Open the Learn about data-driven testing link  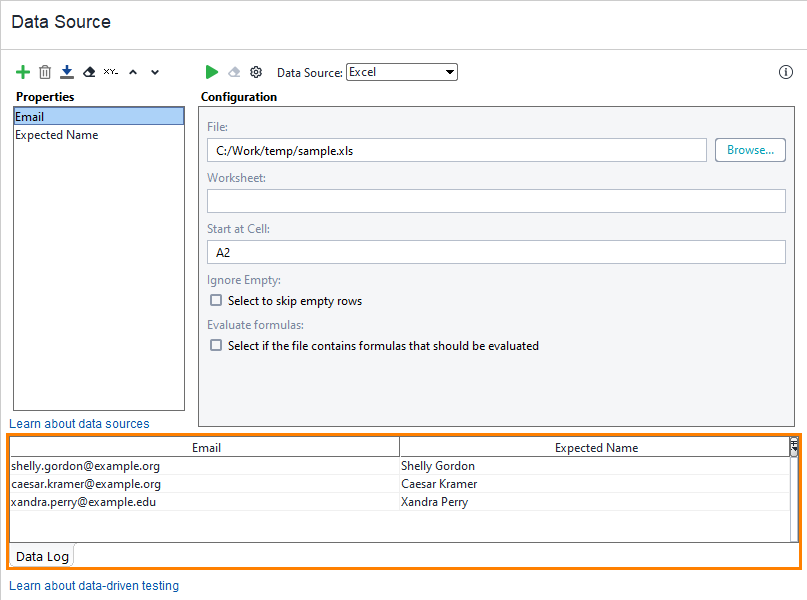click(93, 585)
